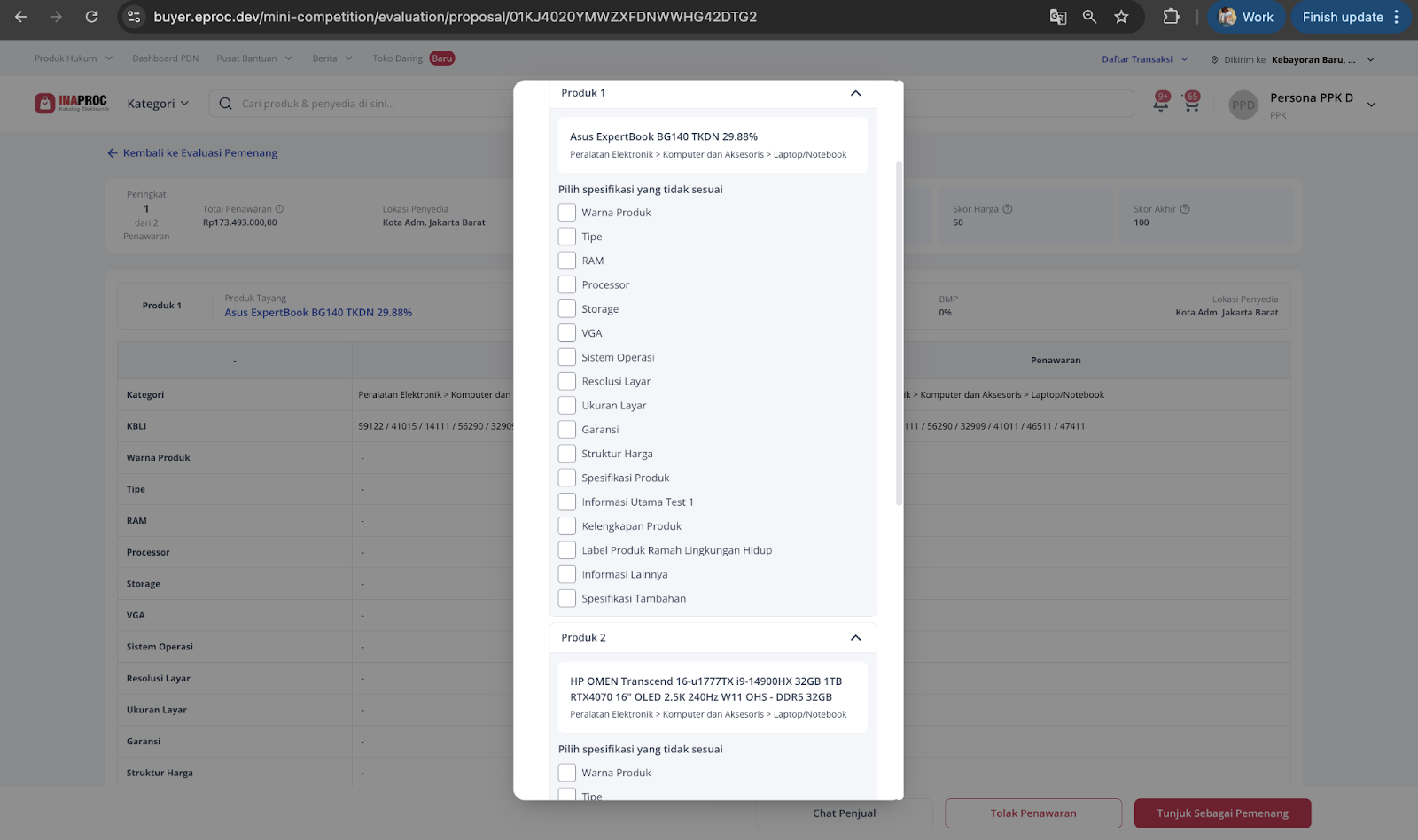Click the browser address bar URL

point(456,17)
